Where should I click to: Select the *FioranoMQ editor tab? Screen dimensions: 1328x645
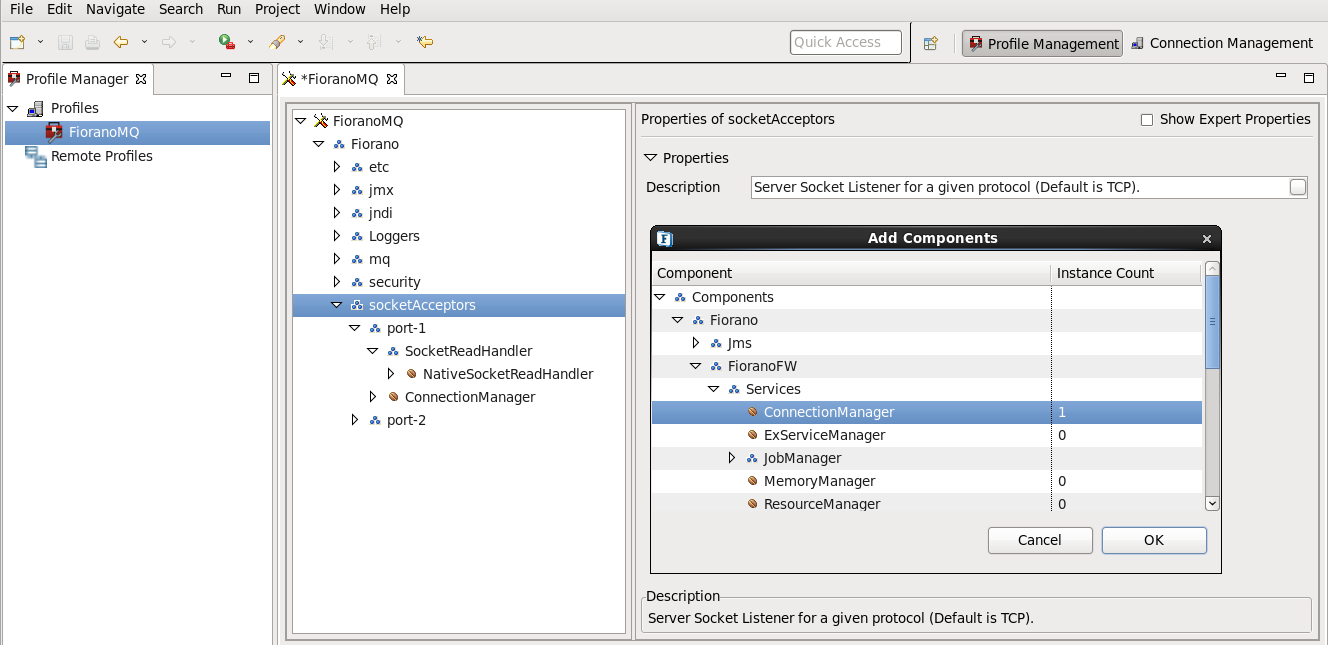[339, 79]
